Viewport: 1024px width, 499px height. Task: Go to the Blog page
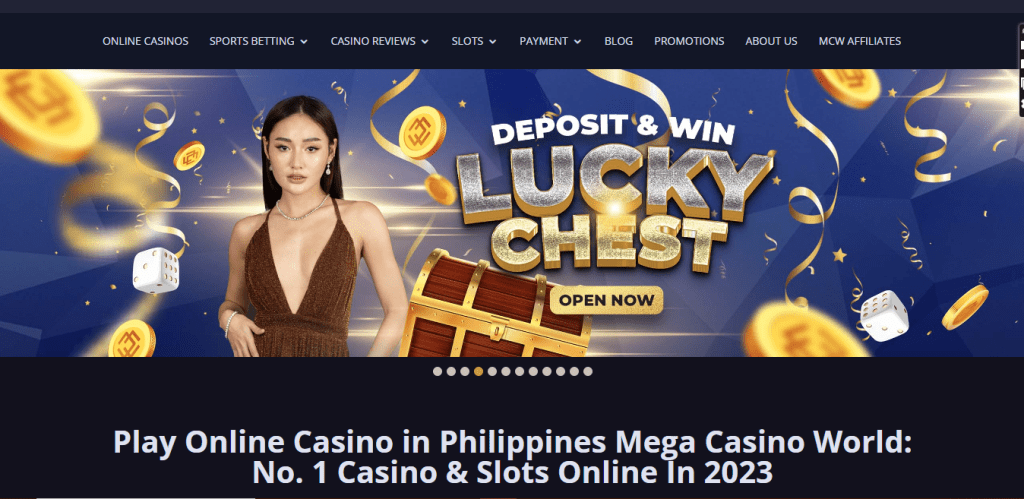pos(618,40)
